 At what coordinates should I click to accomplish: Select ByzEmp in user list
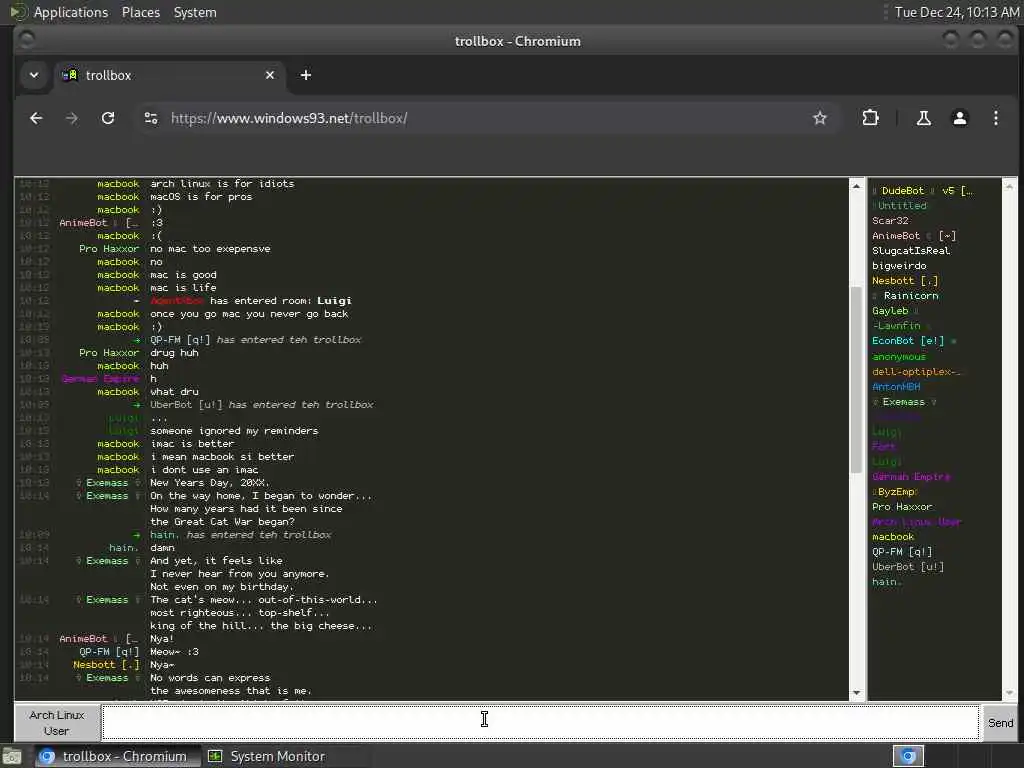(895, 492)
